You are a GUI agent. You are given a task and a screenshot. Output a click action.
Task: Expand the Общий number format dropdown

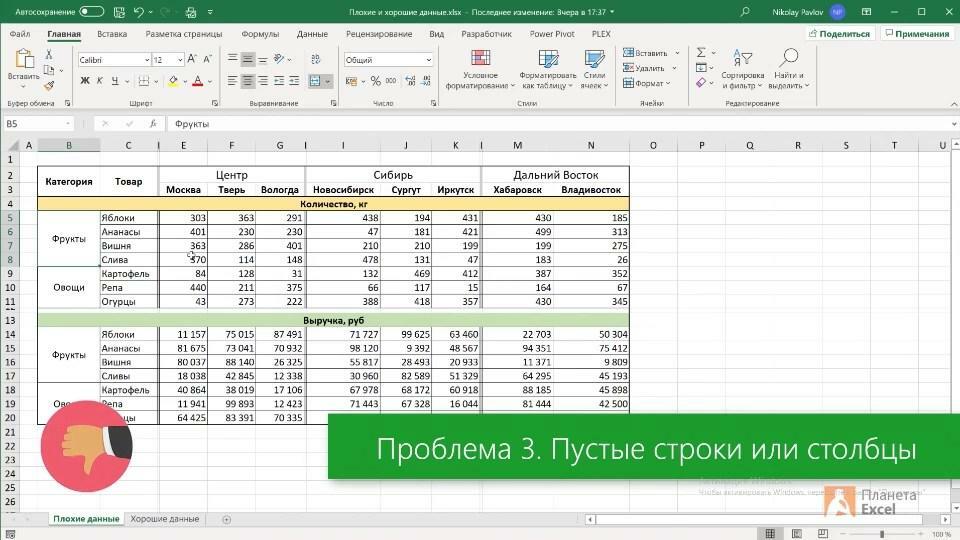[x=429, y=60]
